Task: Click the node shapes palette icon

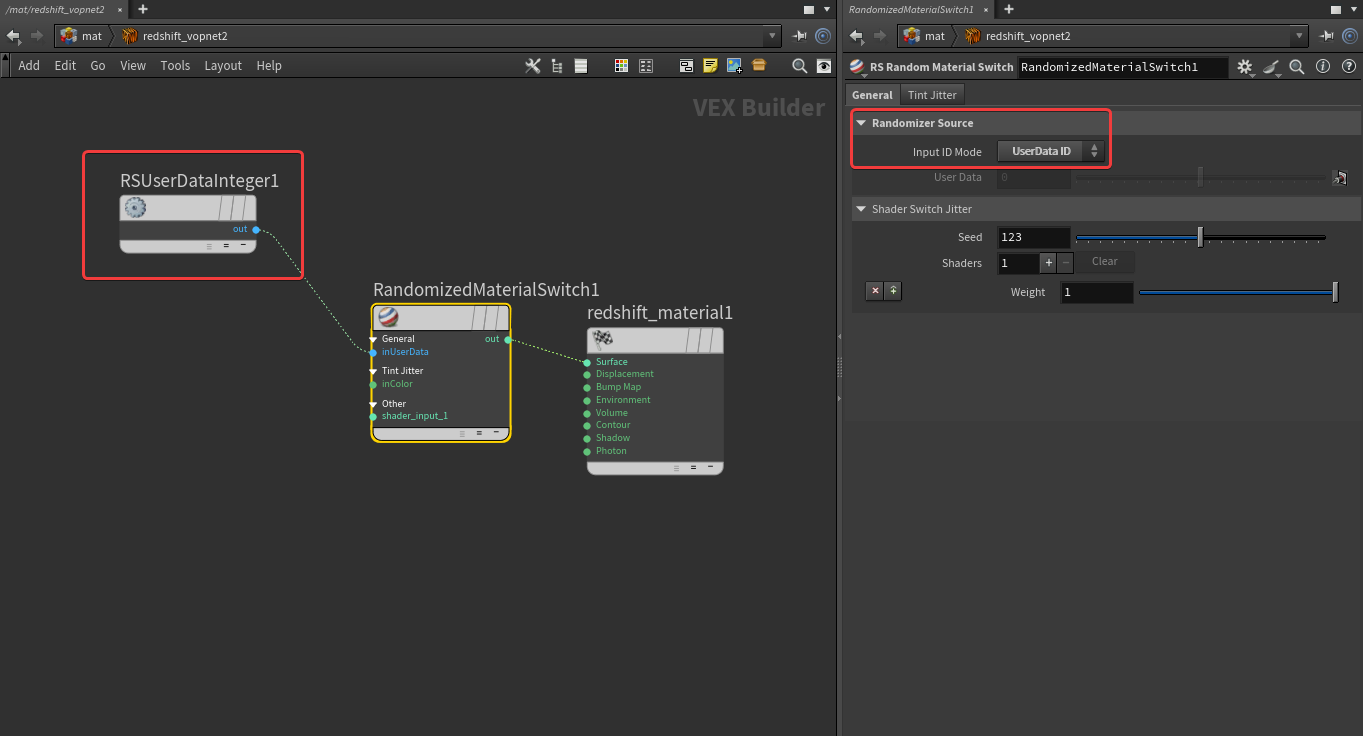Action: coord(646,65)
